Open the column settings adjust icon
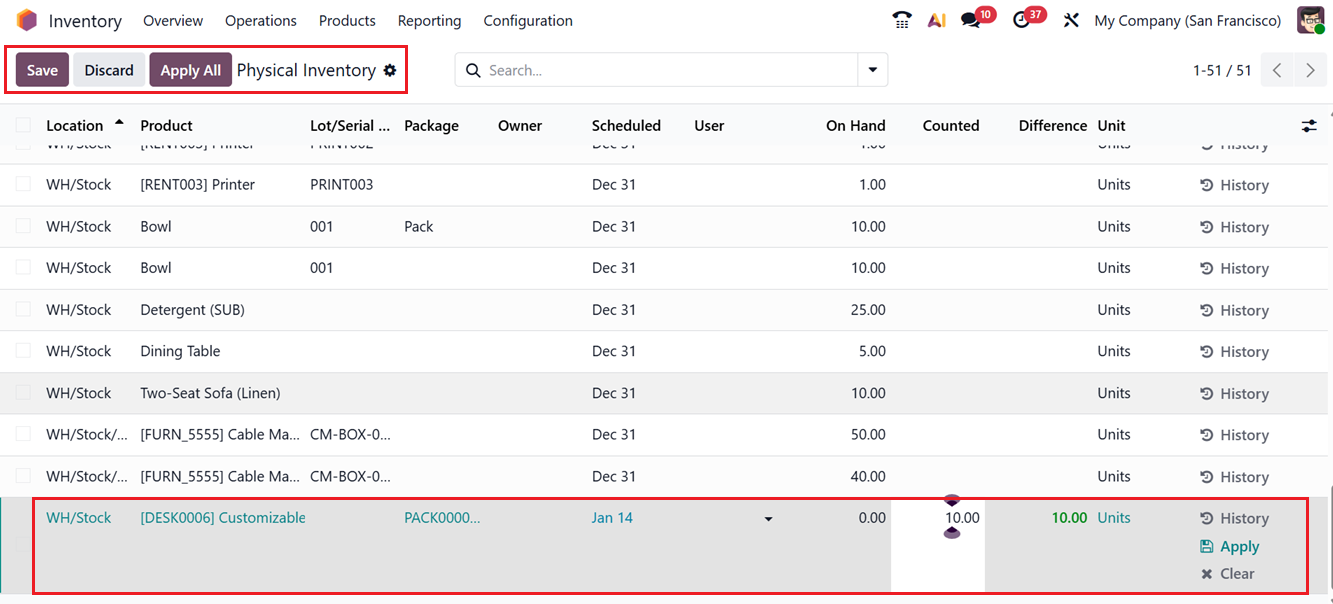Viewport: 1333px width, 604px height. (1309, 126)
